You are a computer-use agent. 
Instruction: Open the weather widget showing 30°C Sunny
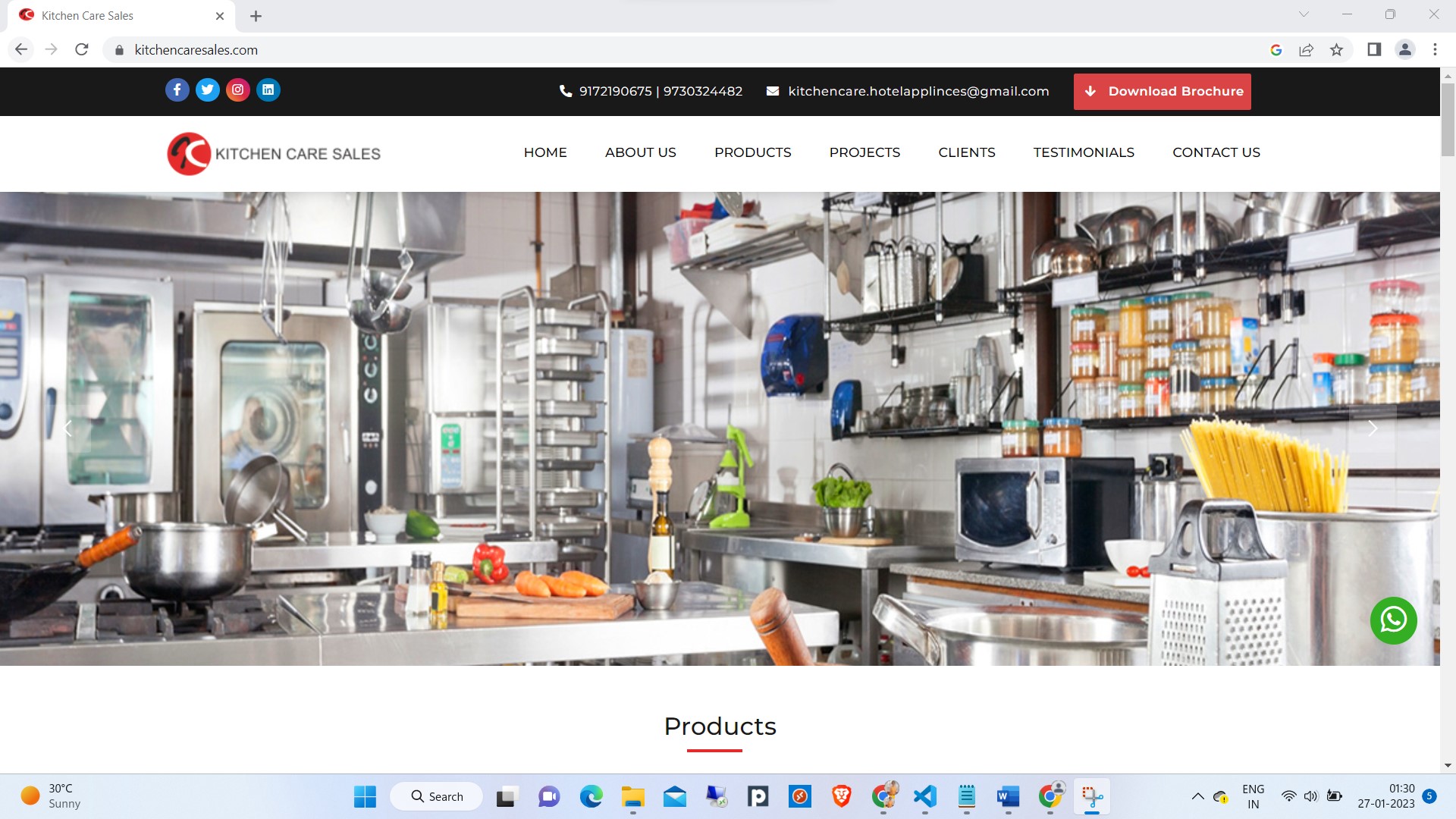[x=52, y=796]
